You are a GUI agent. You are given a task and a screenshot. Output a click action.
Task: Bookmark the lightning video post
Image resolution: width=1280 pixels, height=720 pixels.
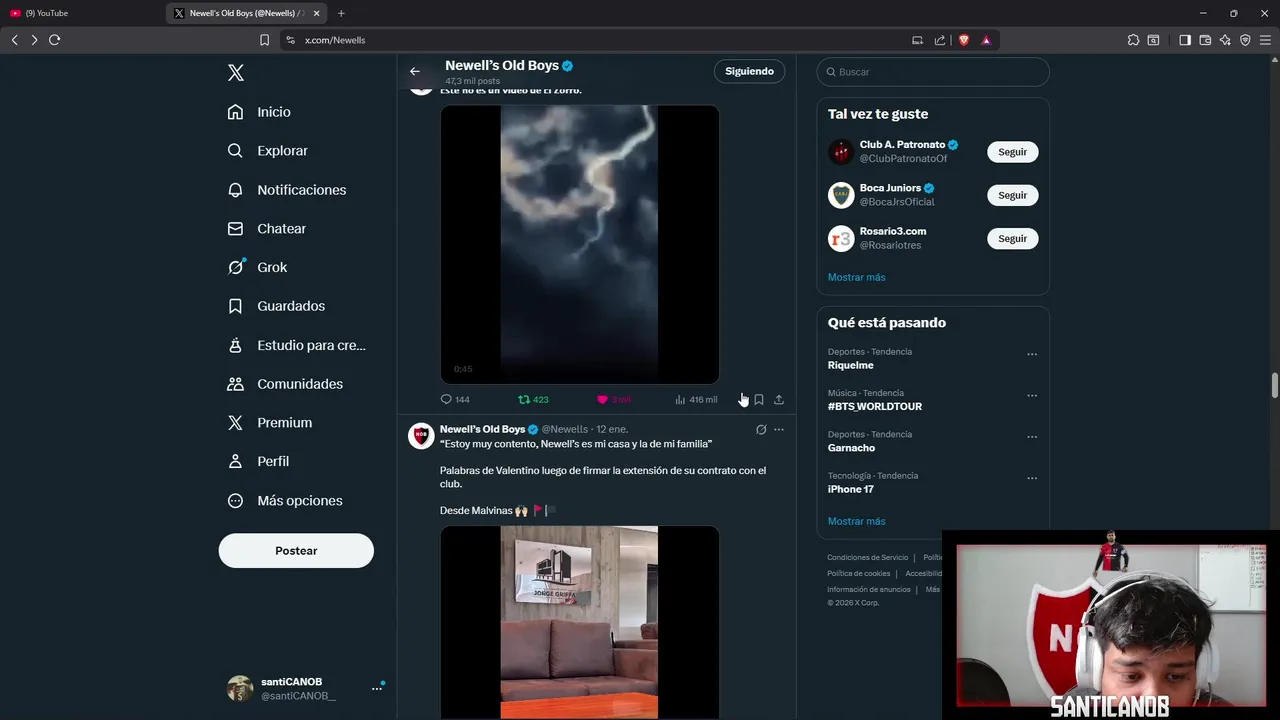[759, 399]
